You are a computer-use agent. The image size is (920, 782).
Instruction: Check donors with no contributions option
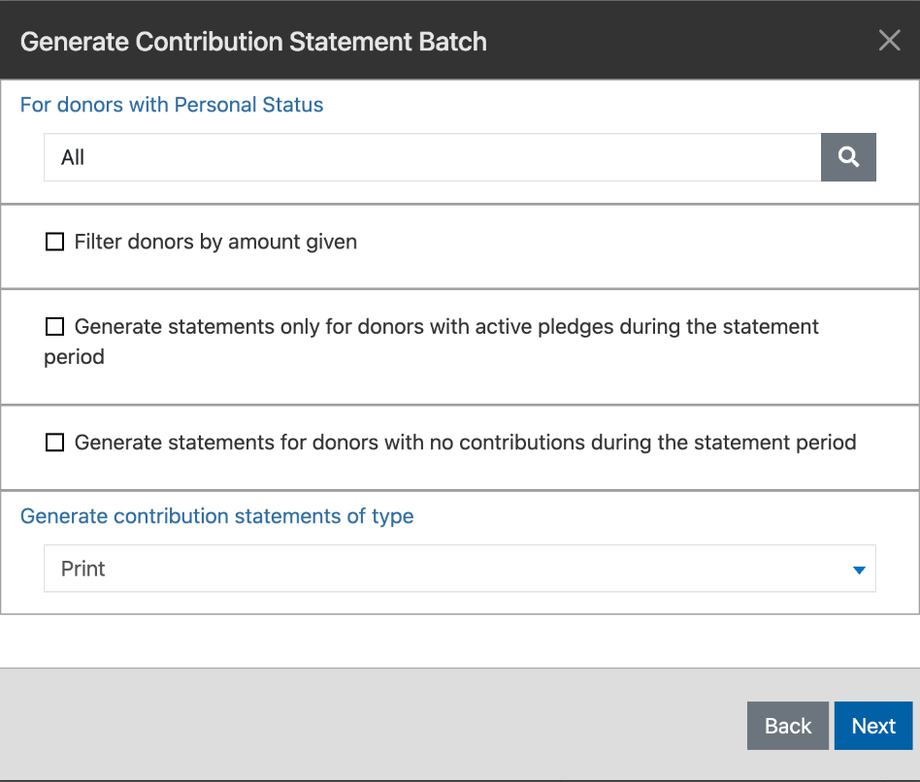[55, 442]
